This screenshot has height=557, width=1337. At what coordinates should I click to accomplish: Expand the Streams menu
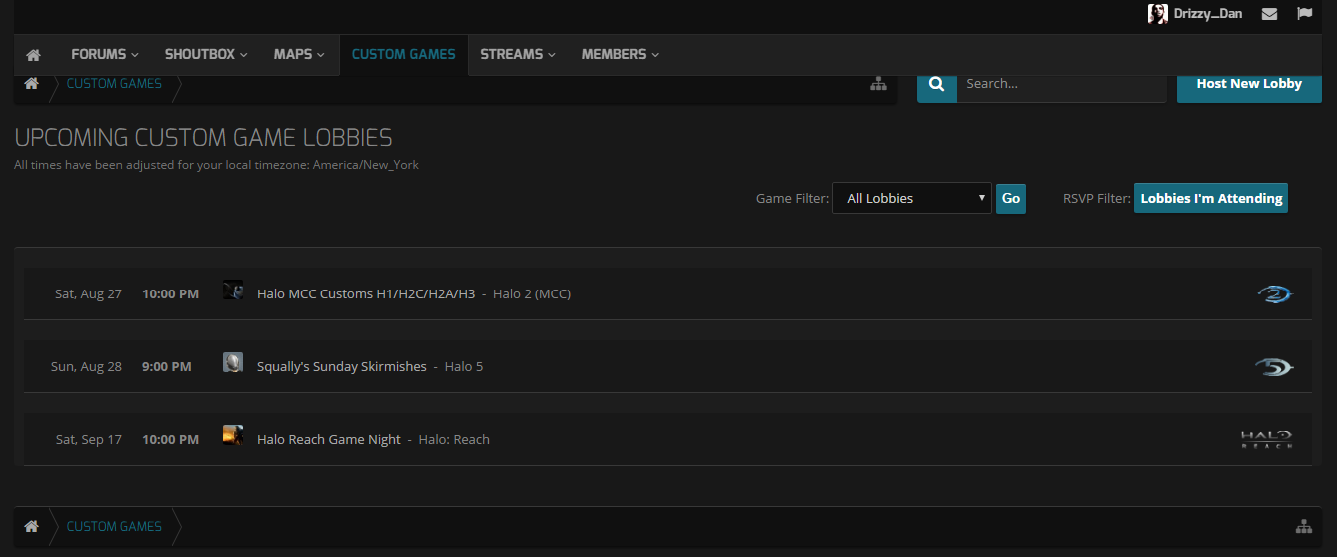[x=517, y=54]
